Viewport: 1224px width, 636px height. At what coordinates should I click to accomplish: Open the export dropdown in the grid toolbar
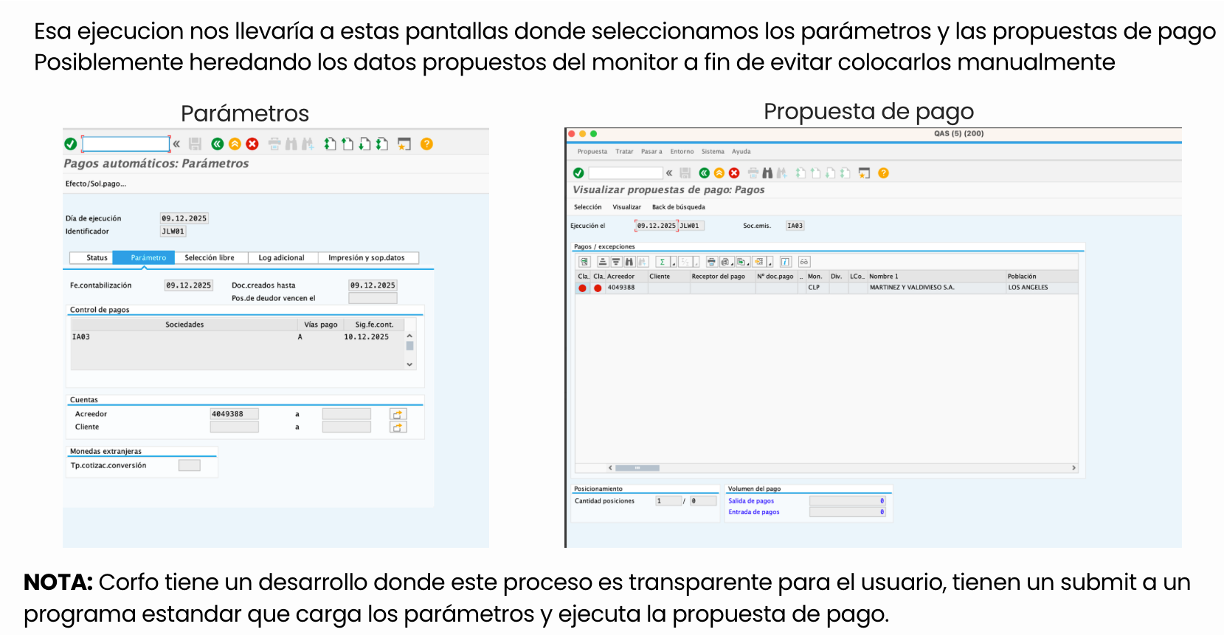pyautogui.click(x=748, y=264)
